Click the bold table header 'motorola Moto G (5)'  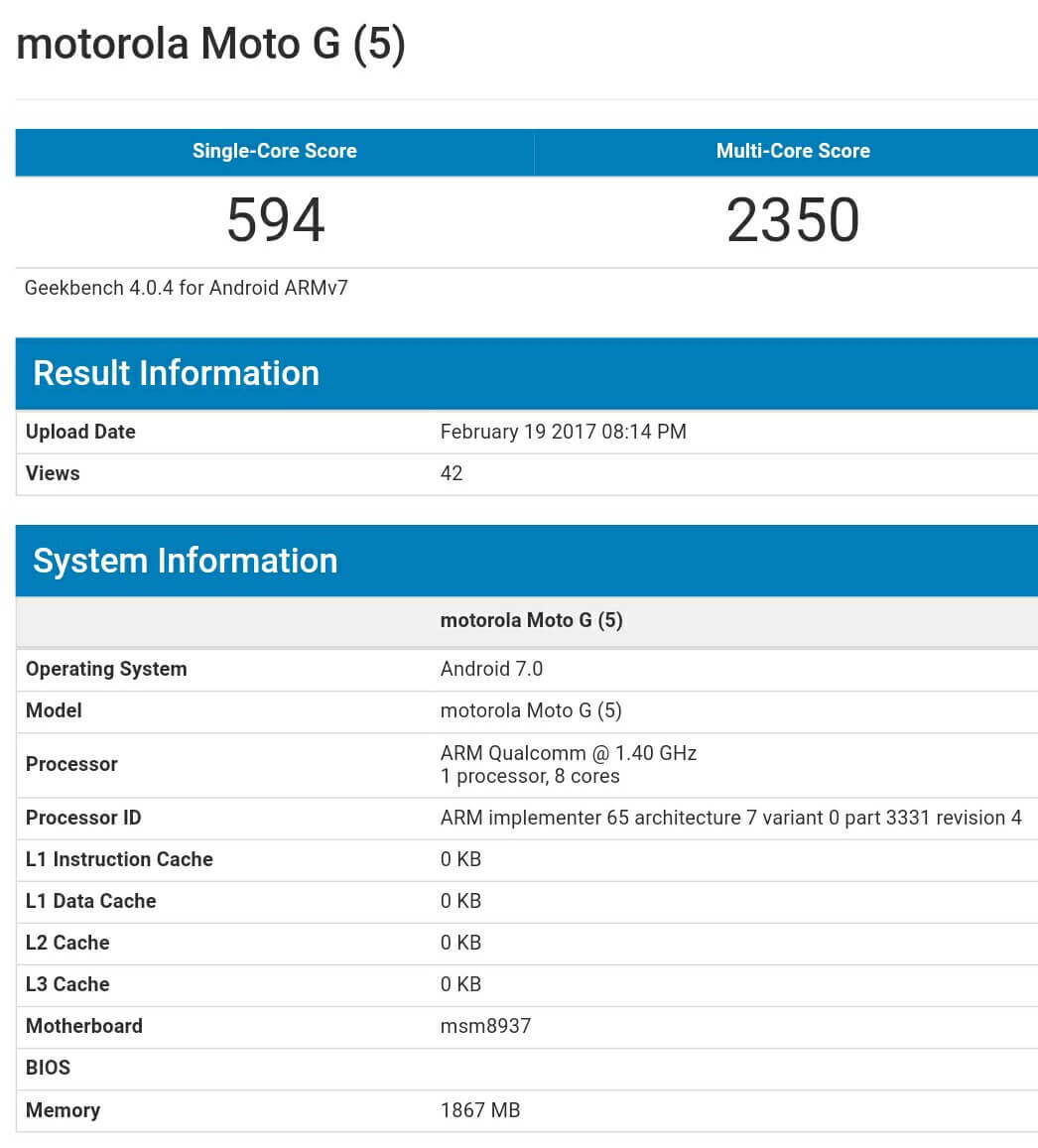(x=532, y=621)
